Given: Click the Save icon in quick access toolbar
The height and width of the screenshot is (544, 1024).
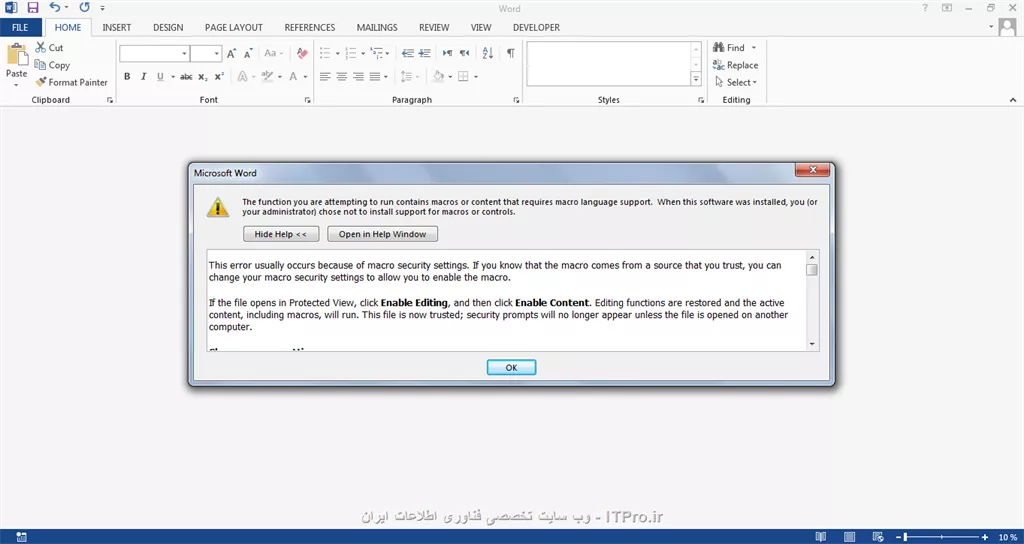Looking at the screenshot, I should coord(33,8).
